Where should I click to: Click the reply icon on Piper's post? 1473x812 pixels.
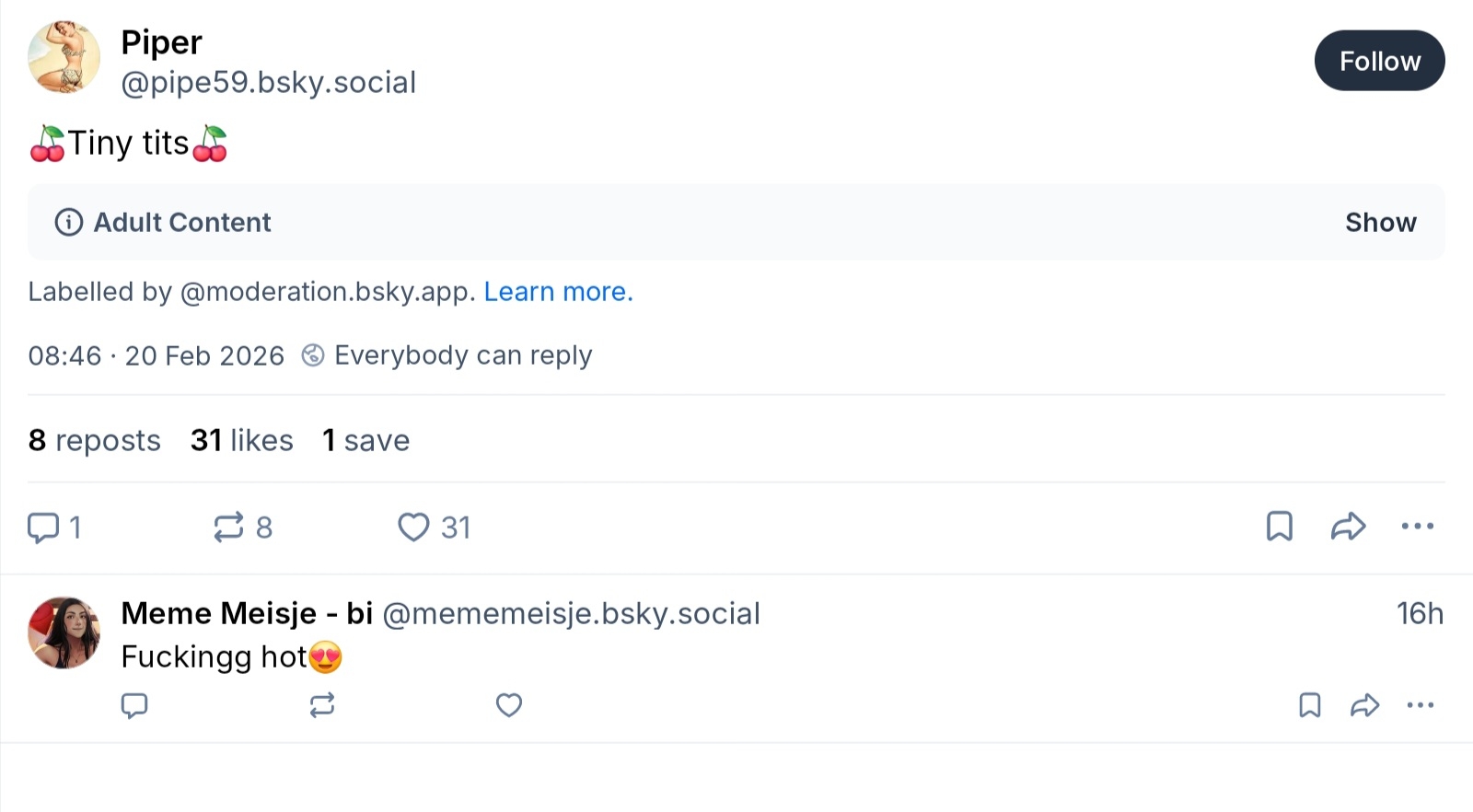point(43,528)
